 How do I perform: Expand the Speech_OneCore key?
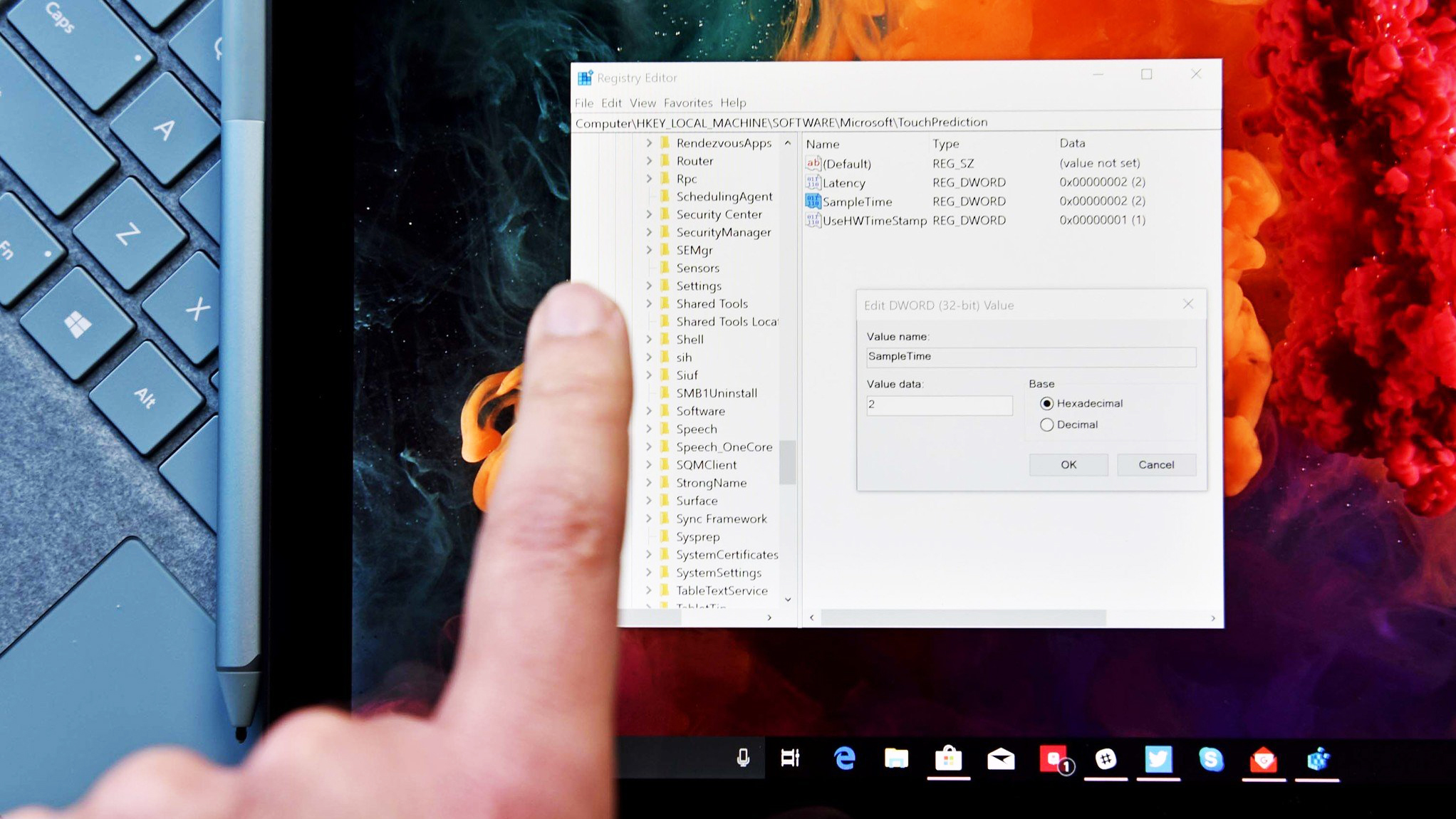(649, 447)
